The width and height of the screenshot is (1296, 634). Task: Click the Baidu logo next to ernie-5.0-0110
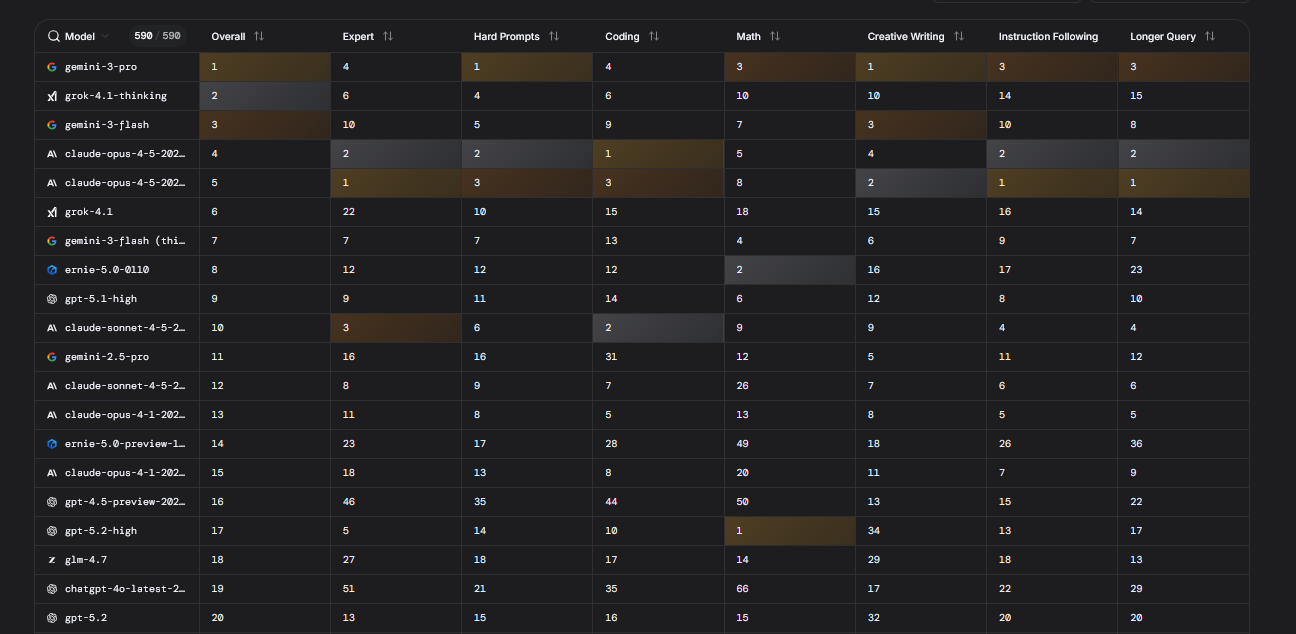52,270
